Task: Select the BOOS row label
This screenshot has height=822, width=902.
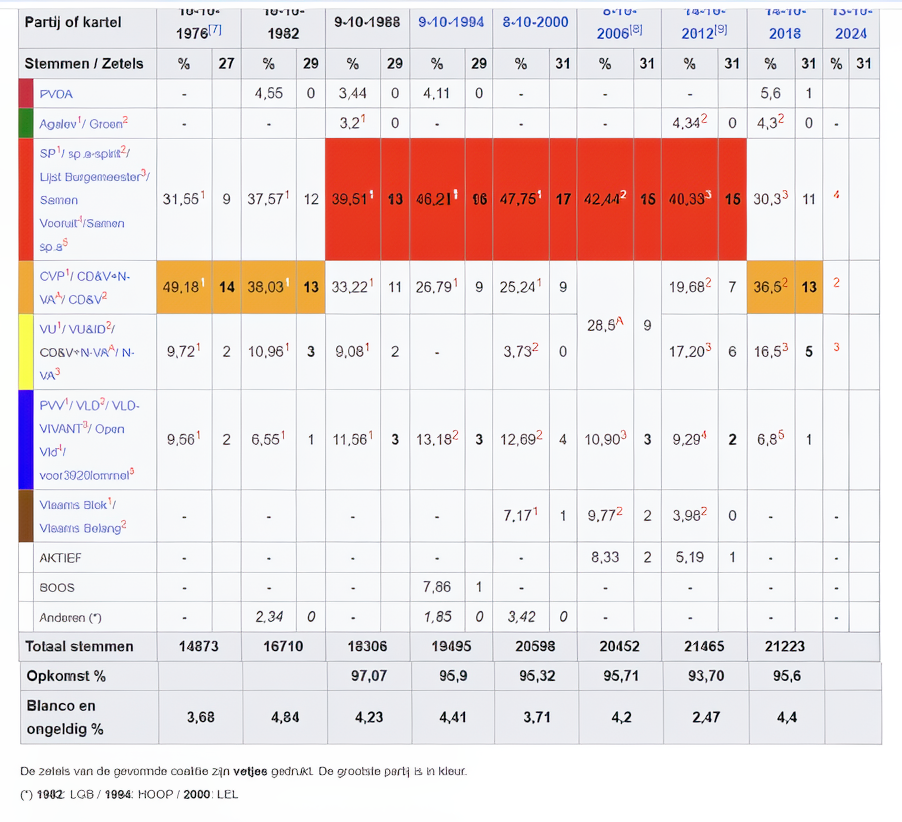Action: (x=95, y=588)
